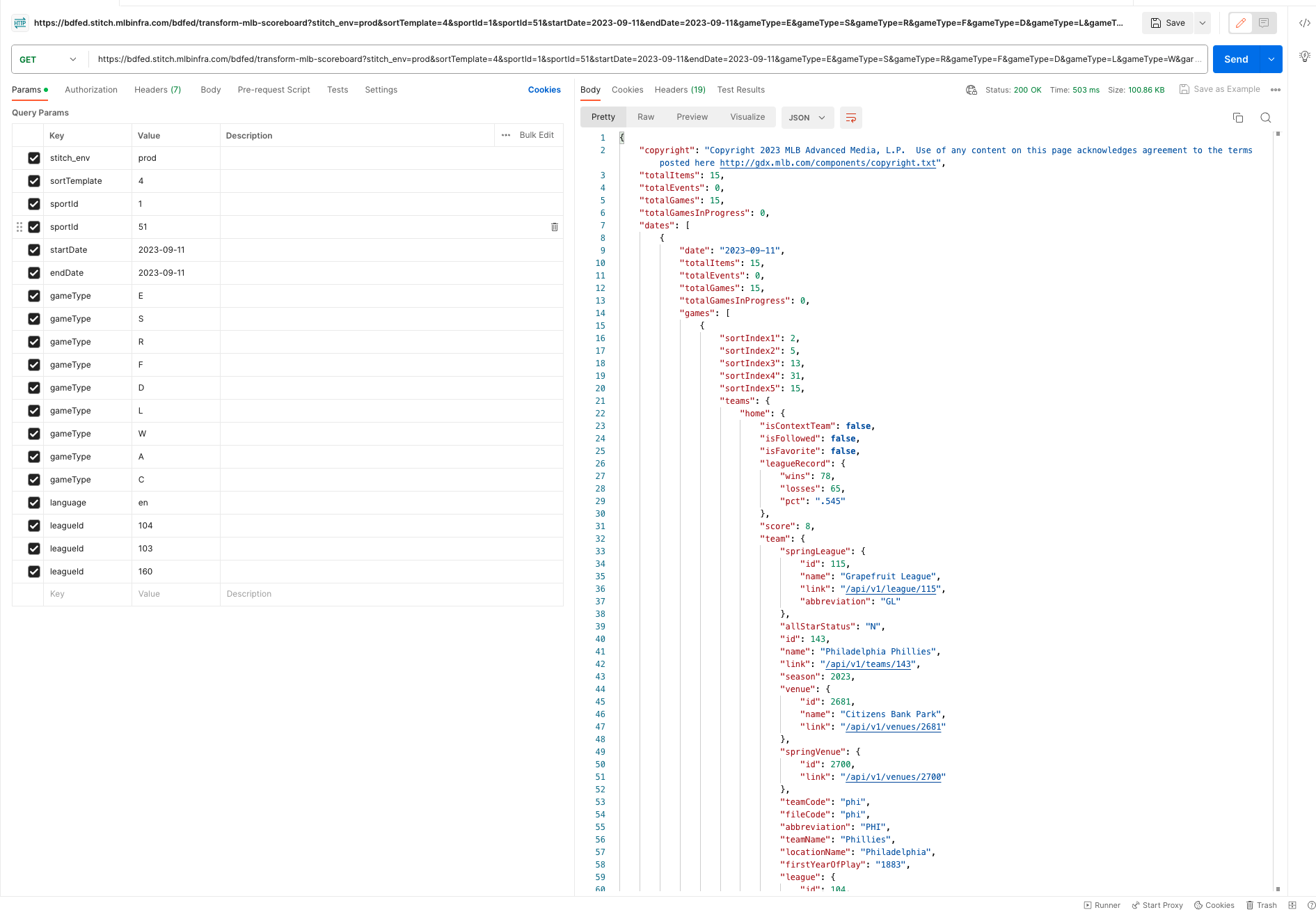Click the two-pane layout icon
Screen dimensions: 1316x910
pyautogui.click(x=1292, y=905)
